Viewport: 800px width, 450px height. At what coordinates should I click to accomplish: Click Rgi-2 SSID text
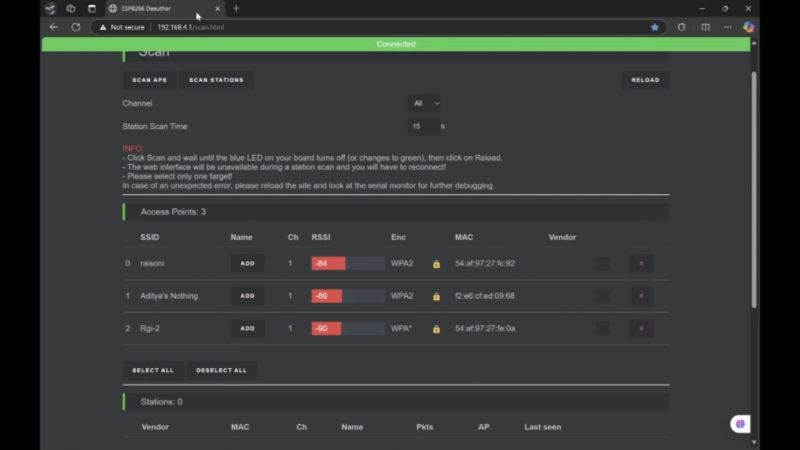[x=150, y=329]
